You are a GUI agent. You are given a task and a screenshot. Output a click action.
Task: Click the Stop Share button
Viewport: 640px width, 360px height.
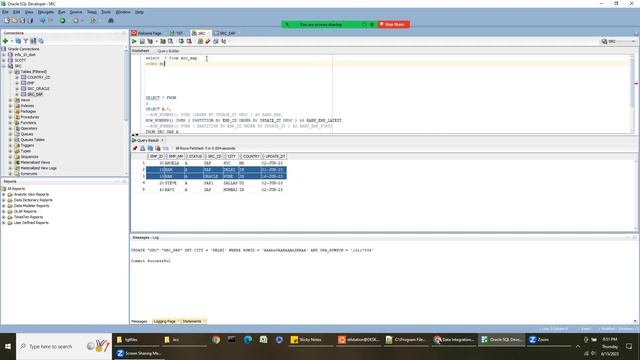(393, 24)
